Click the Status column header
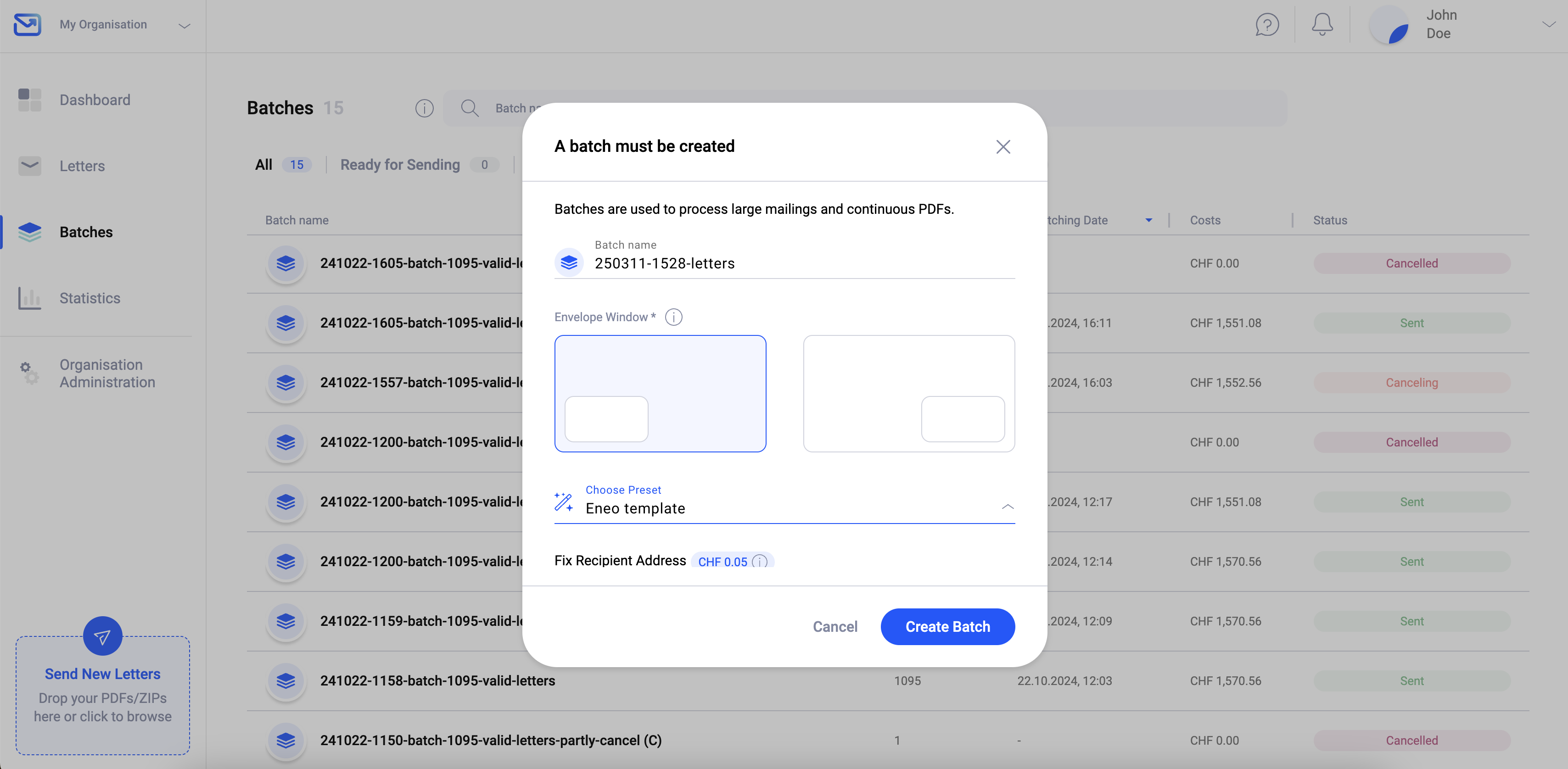Screen dimensions: 1568x769 tap(1330, 220)
